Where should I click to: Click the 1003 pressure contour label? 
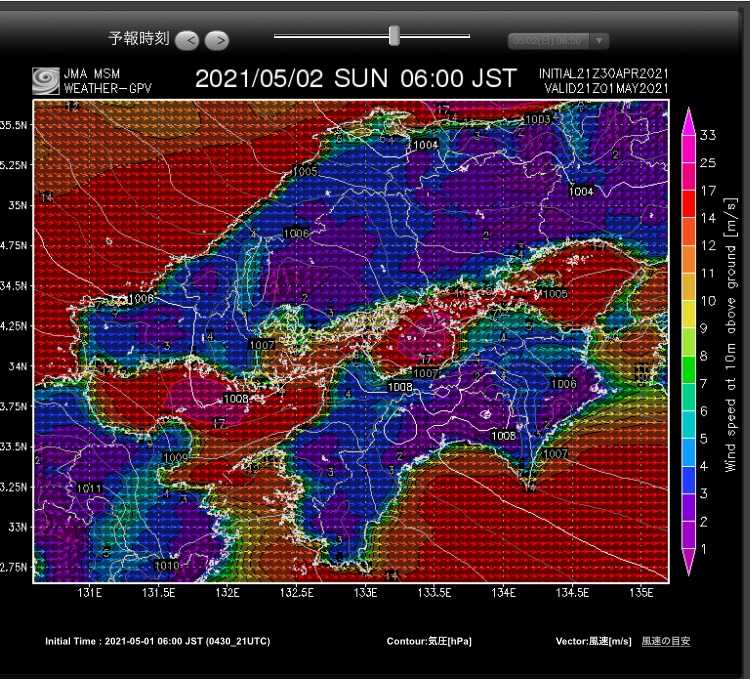click(x=537, y=119)
